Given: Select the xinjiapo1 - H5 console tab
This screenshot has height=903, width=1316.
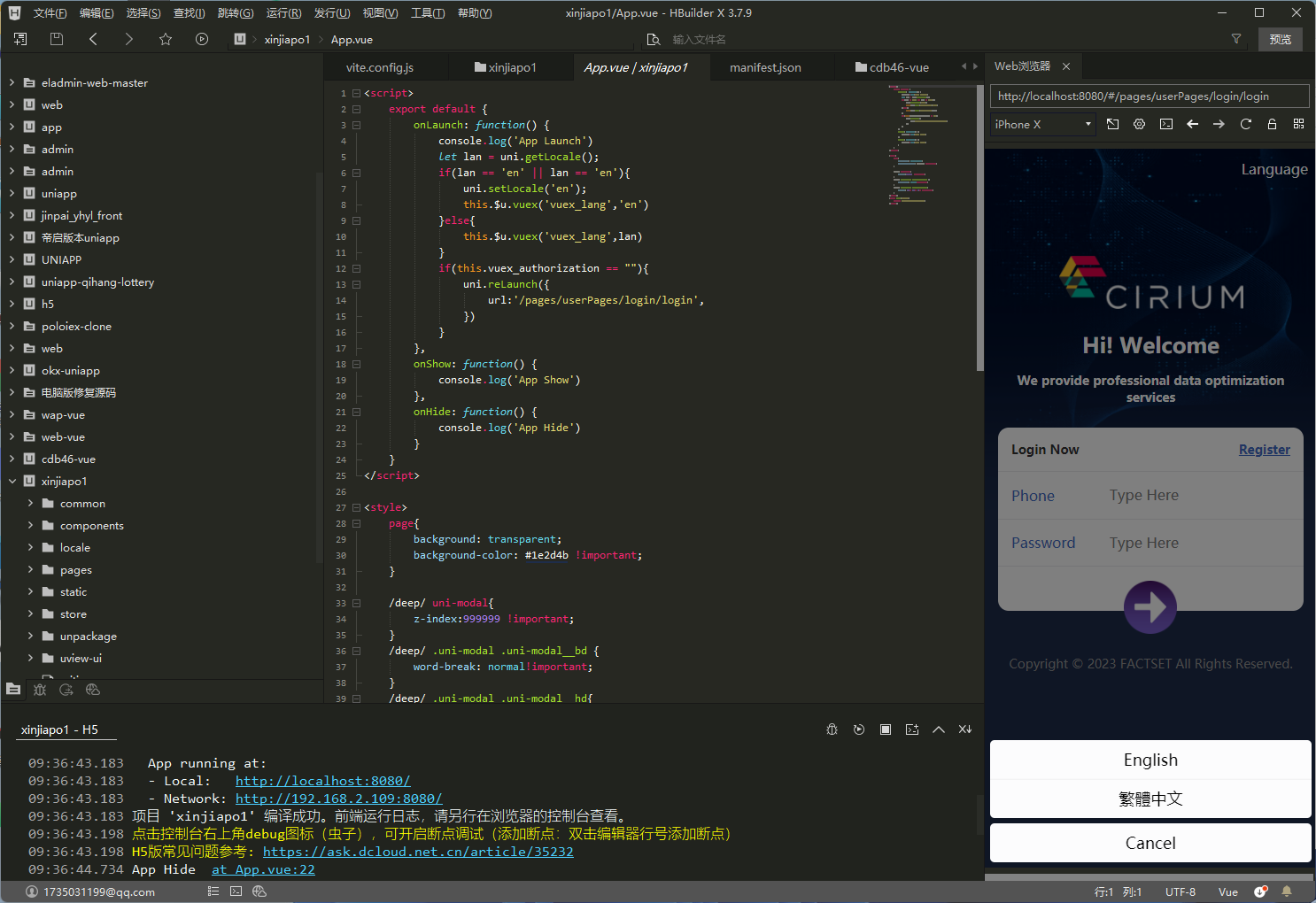Looking at the screenshot, I should click(x=59, y=730).
